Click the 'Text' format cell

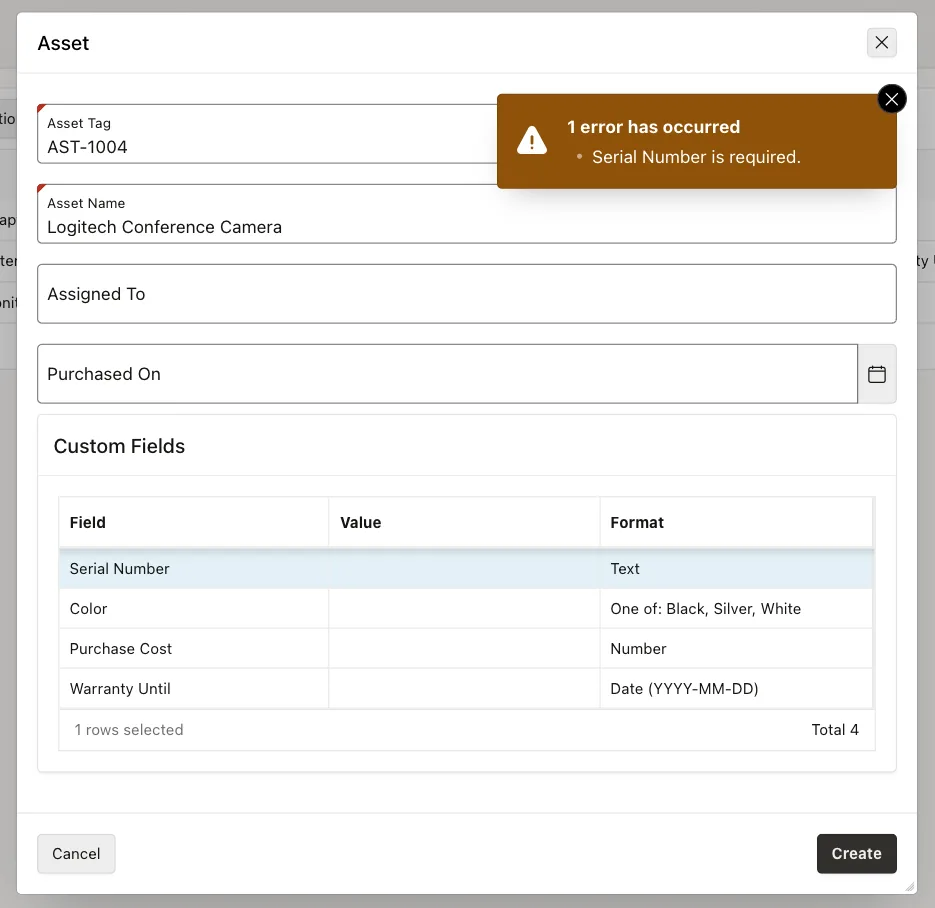coord(736,569)
